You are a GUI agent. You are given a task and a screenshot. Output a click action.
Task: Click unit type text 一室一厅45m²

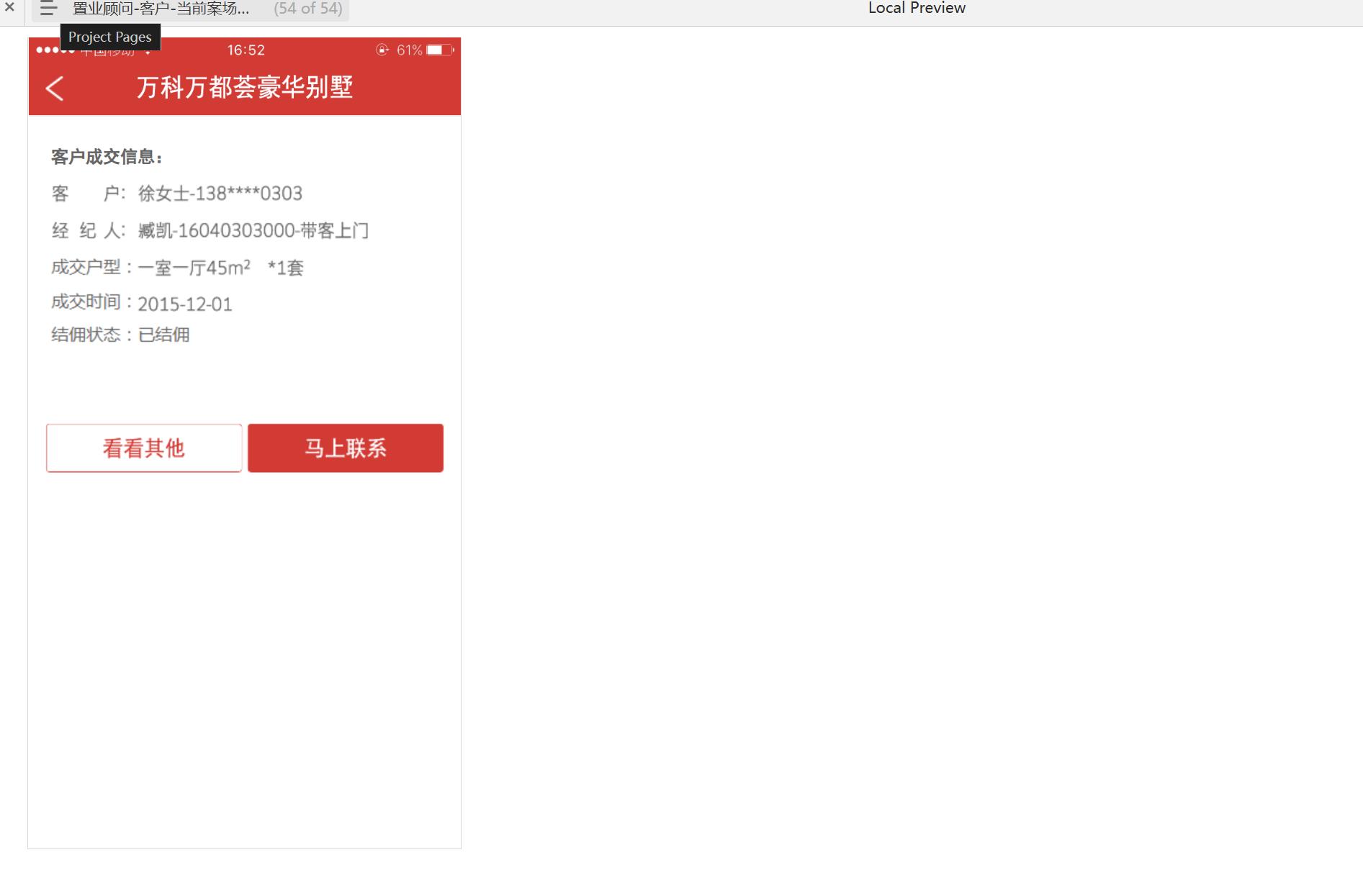coord(194,267)
